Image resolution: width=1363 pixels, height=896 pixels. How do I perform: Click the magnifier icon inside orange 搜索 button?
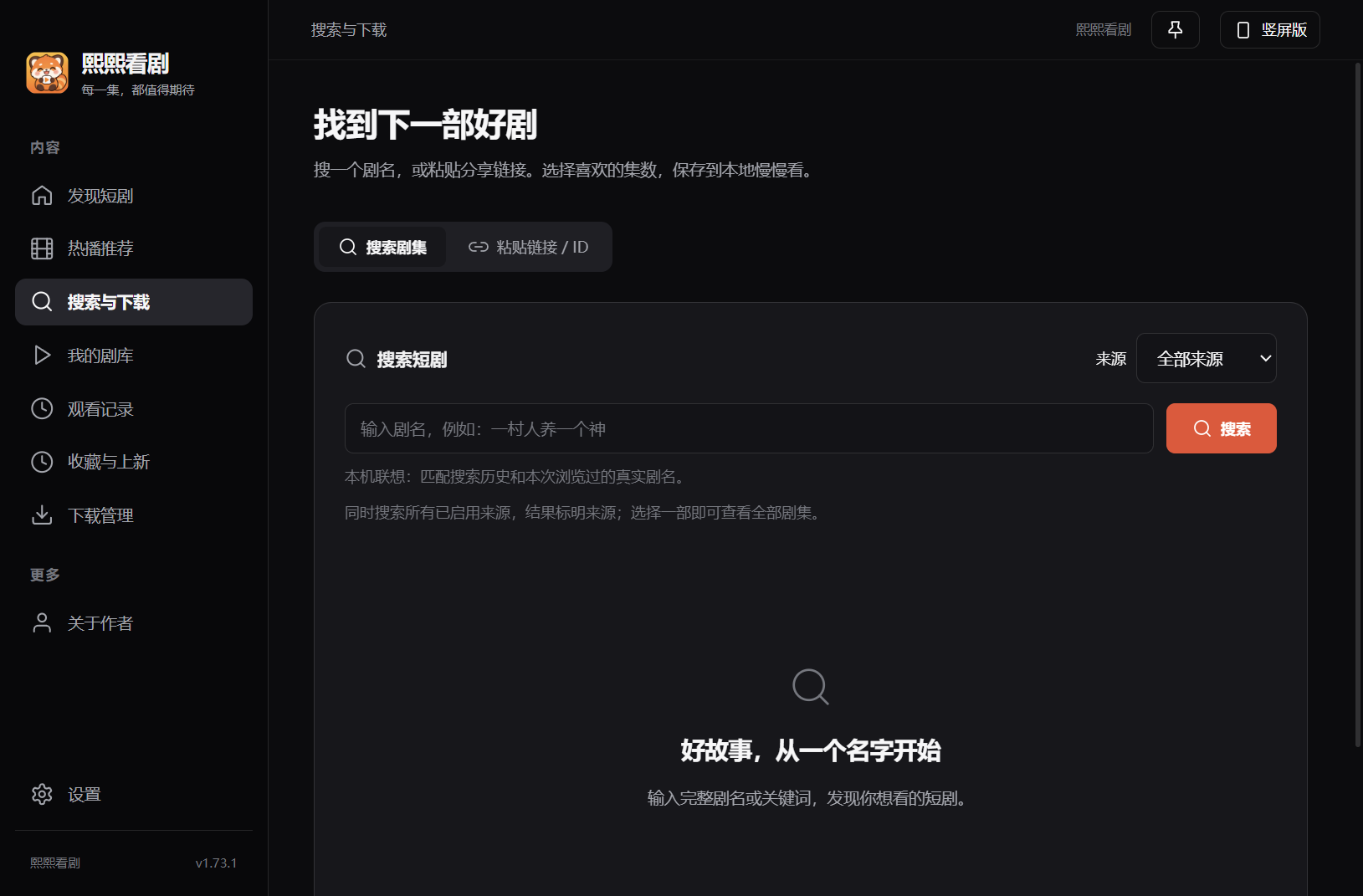click(x=1202, y=428)
